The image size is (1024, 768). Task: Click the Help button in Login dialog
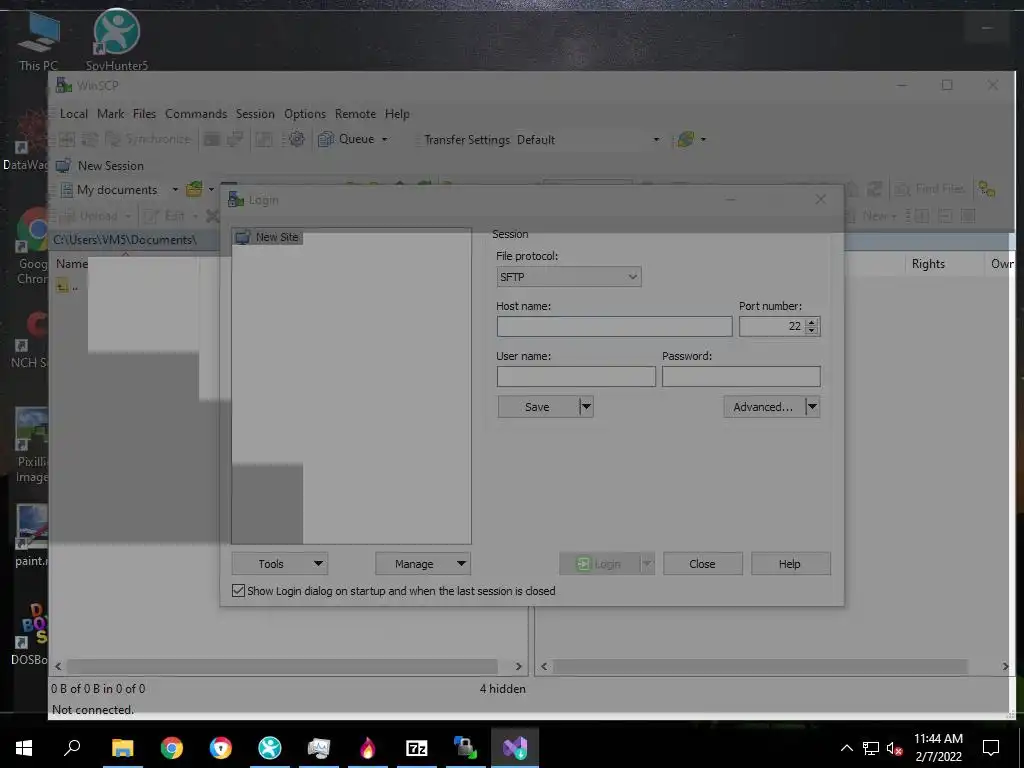tap(790, 564)
